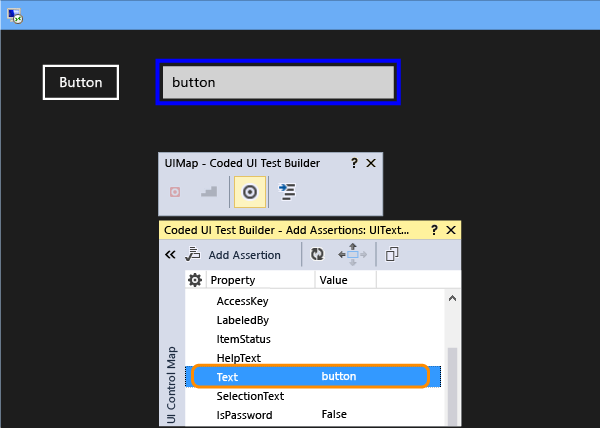The width and height of the screenshot is (600, 428).
Task: Close the Add Assertions window
Action: [x=451, y=230]
